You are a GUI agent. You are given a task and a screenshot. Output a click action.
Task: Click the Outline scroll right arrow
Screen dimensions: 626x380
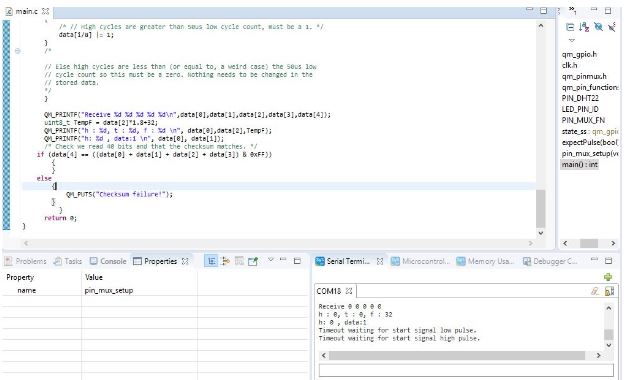coord(613,243)
